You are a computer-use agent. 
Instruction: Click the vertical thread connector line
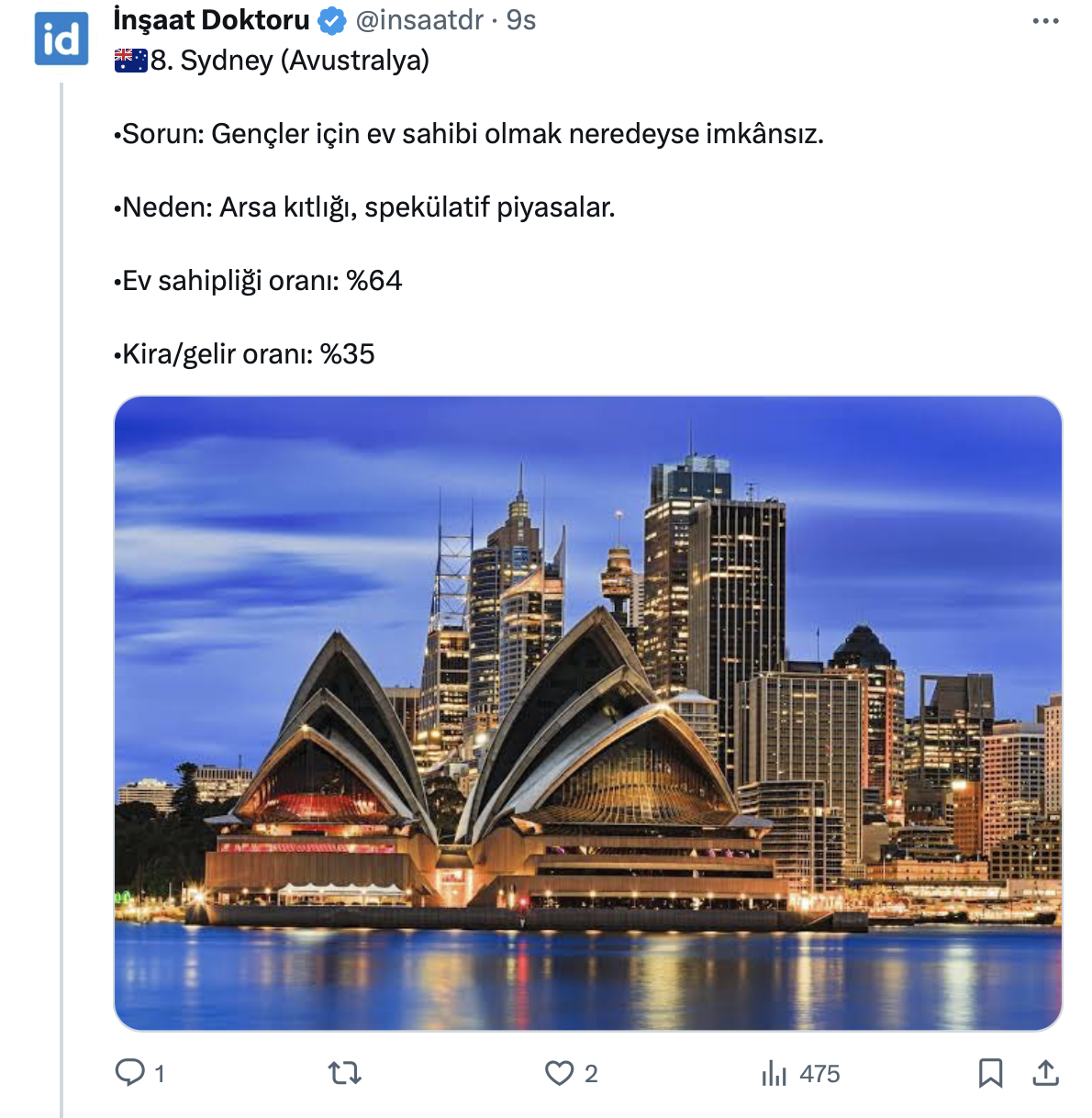coord(61,597)
